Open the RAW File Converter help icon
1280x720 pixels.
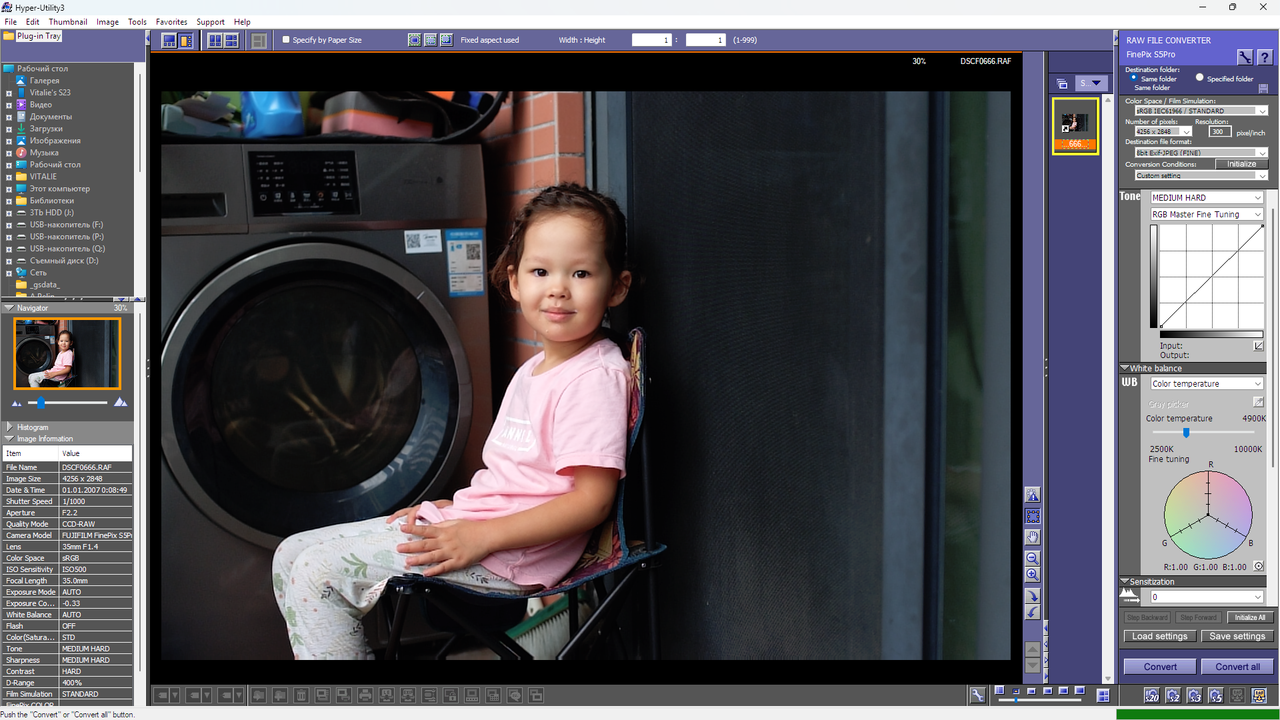pyautogui.click(x=1264, y=57)
